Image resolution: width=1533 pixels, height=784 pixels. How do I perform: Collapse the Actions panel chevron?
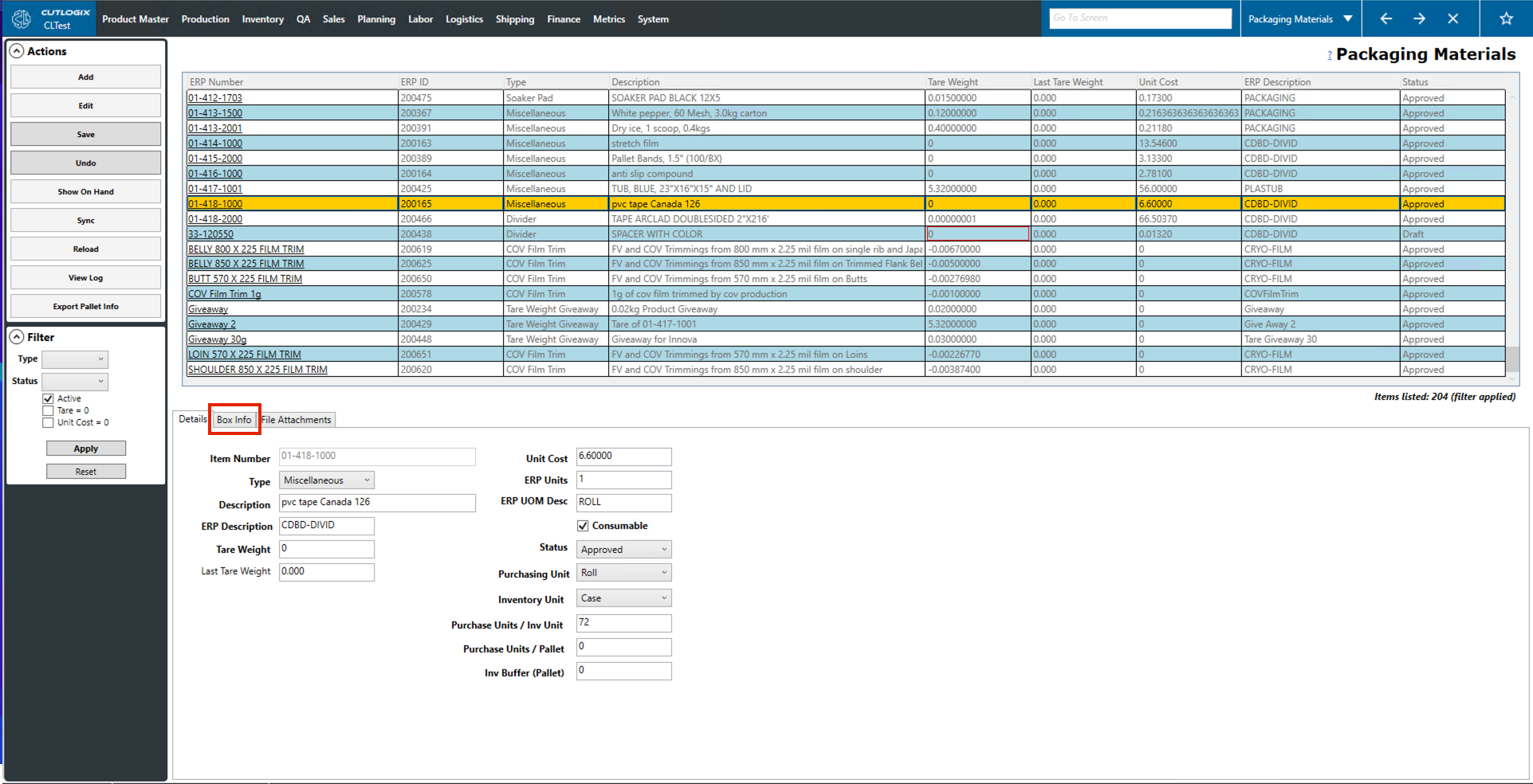coord(16,51)
